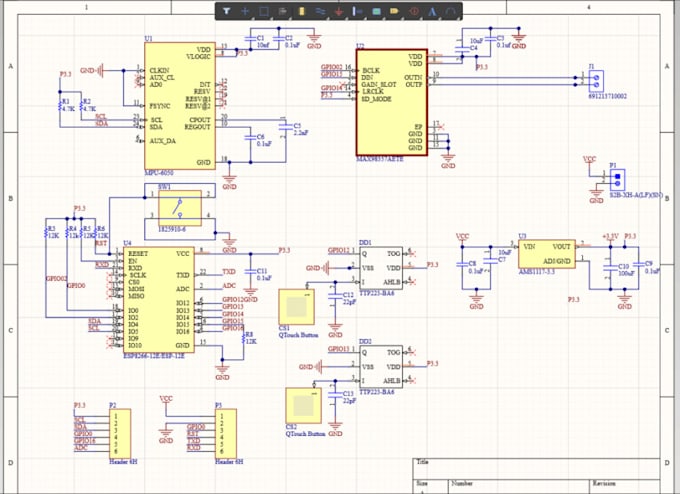The height and width of the screenshot is (494, 680).
Task: Select capacitor C1 10uF
Action: click(x=251, y=39)
